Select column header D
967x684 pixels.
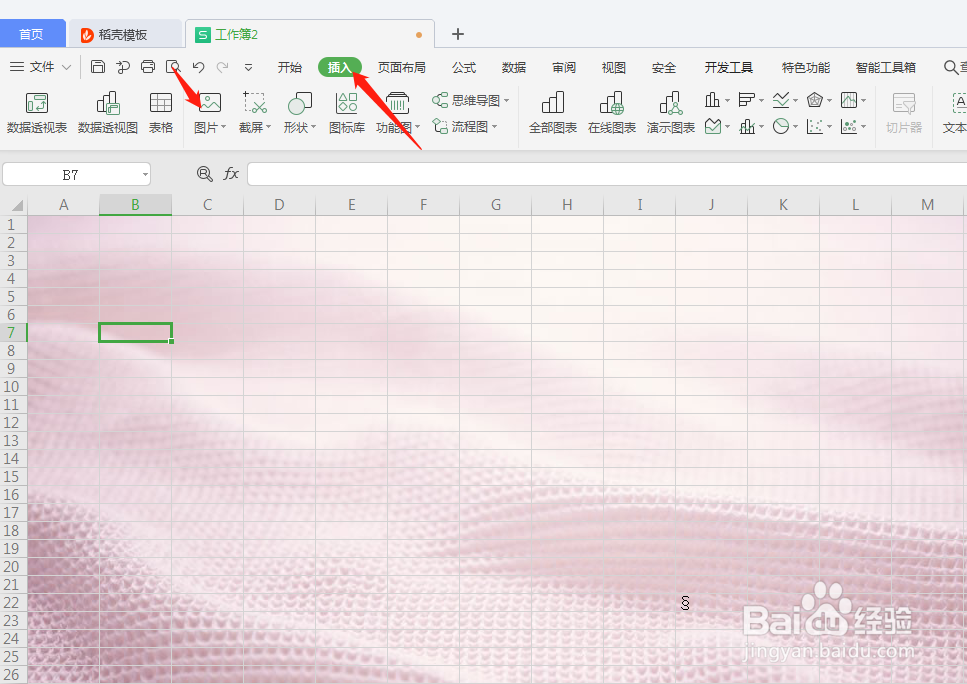click(x=279, y=203)
